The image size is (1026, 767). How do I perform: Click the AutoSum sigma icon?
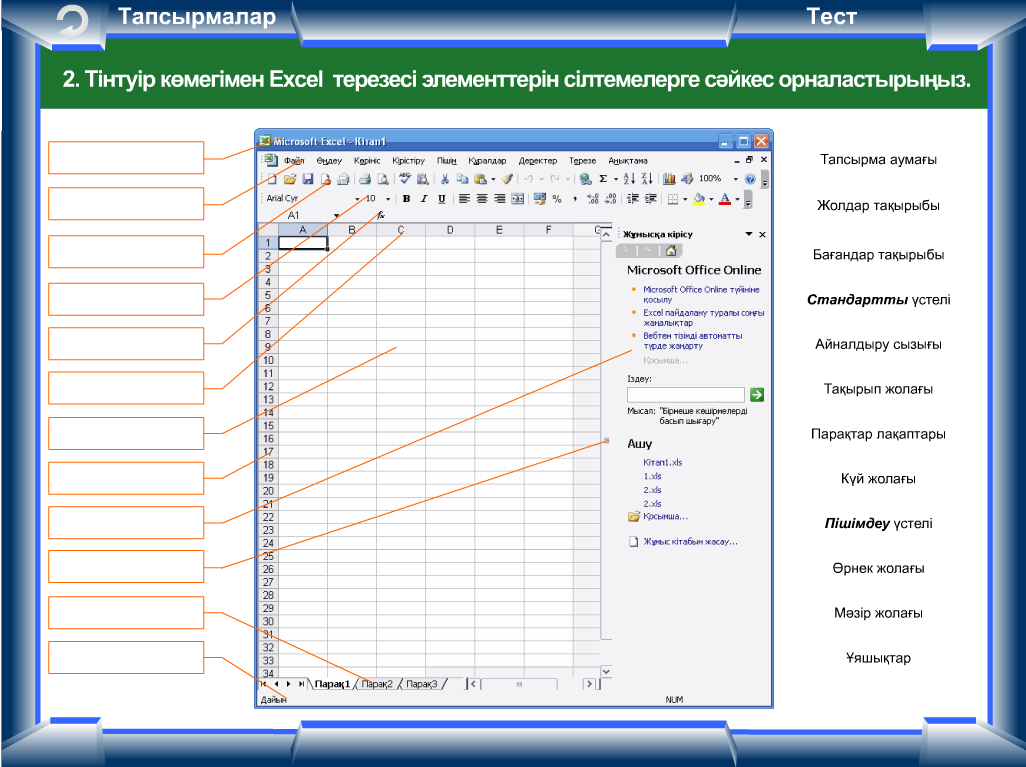pyautogui.click(x=603, y=179)
